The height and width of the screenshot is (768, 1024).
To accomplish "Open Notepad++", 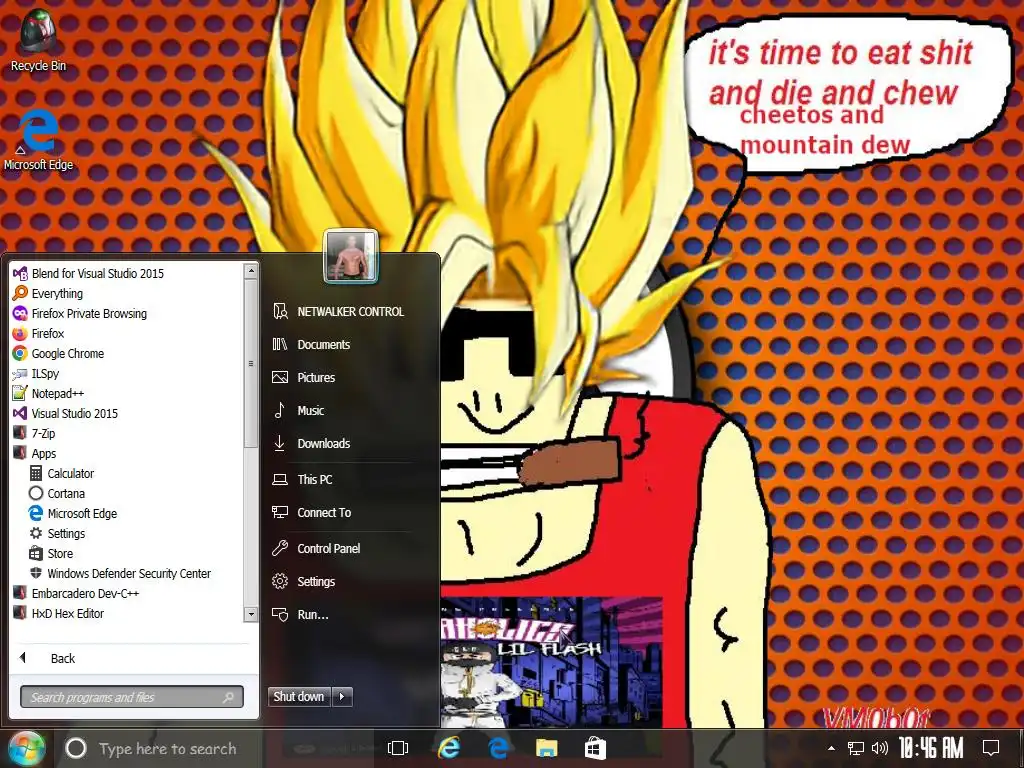I will click(x=48, y=394).
